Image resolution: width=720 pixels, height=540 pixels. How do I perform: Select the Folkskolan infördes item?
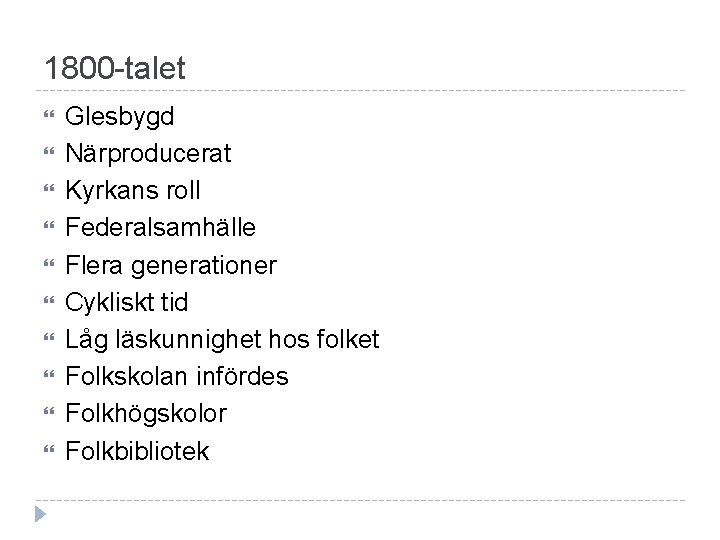(177, 377)
